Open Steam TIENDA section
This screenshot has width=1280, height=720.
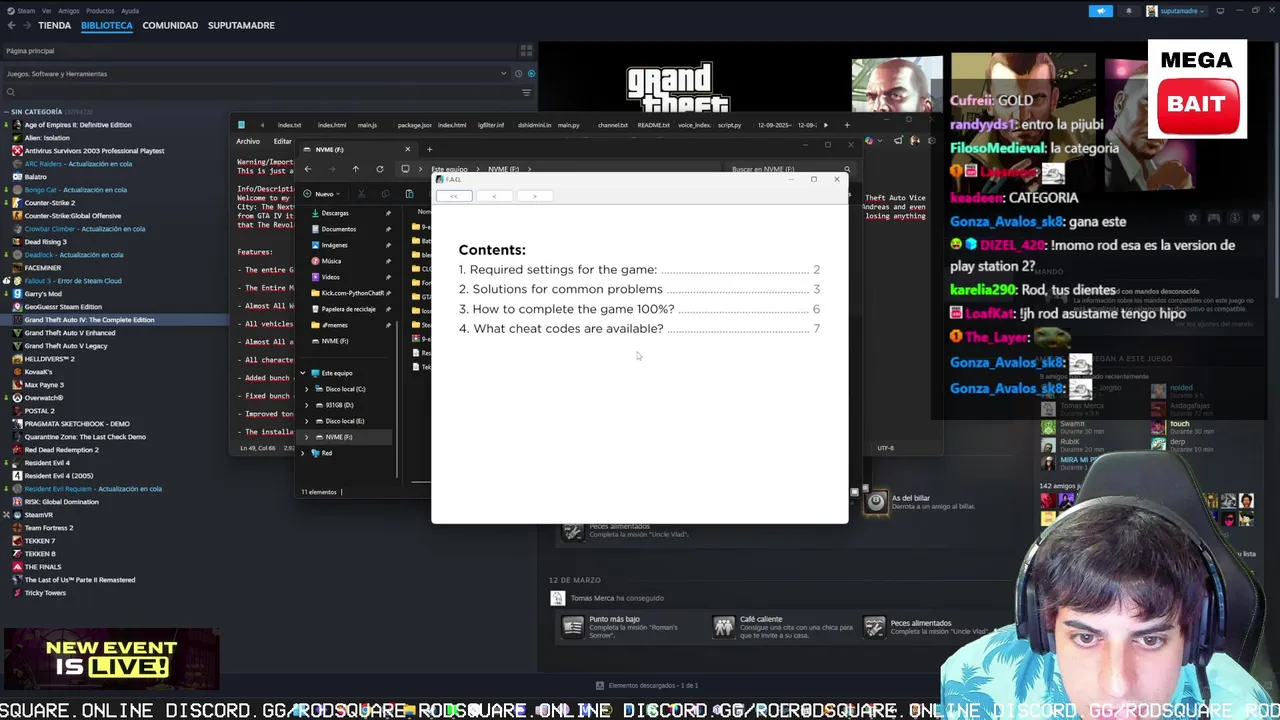point(54,25)
